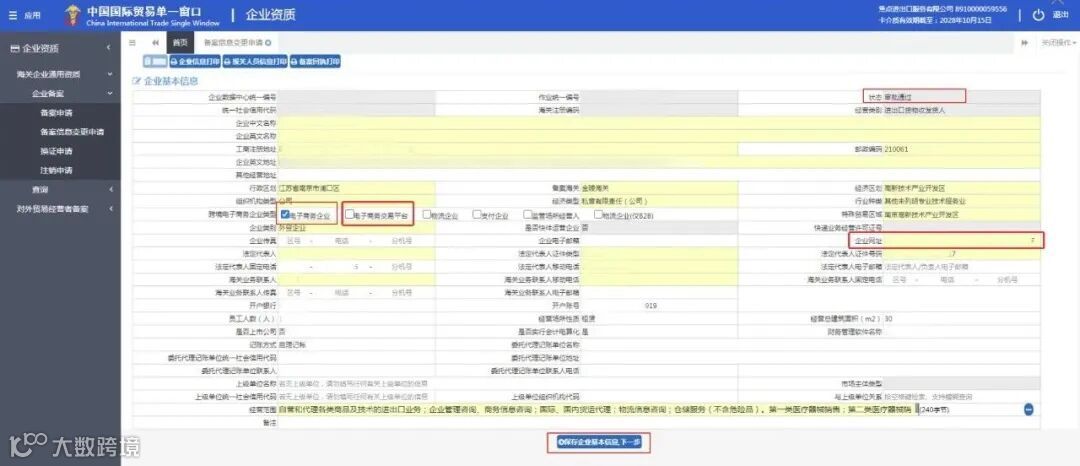1080x466 pixels.
Task: Open the 应用 hamburger menu
Action: click(x=24, y=15)
